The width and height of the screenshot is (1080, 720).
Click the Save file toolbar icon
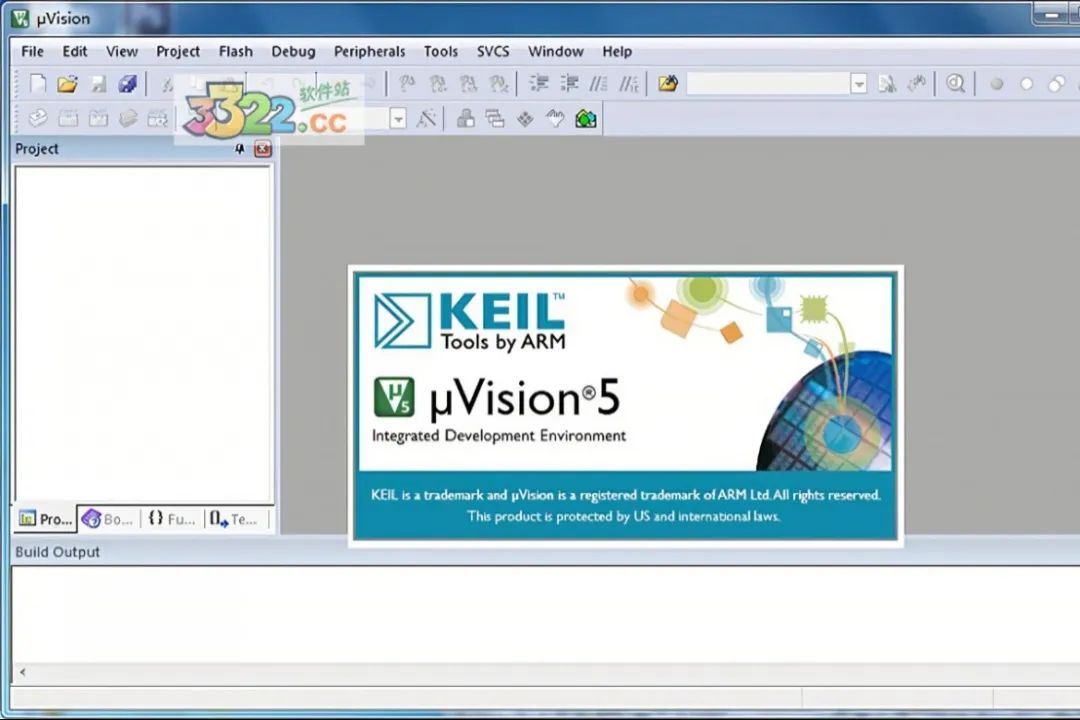pyautogui.click(x=98, y=84)
